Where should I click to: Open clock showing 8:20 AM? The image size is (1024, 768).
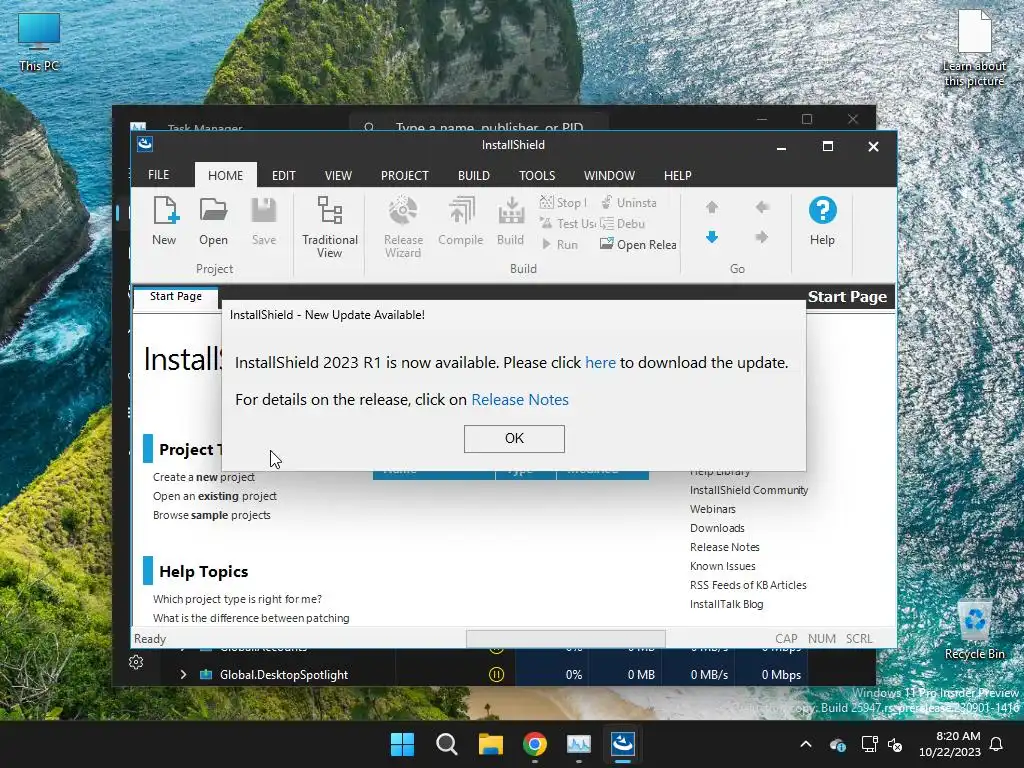point(950,744)
